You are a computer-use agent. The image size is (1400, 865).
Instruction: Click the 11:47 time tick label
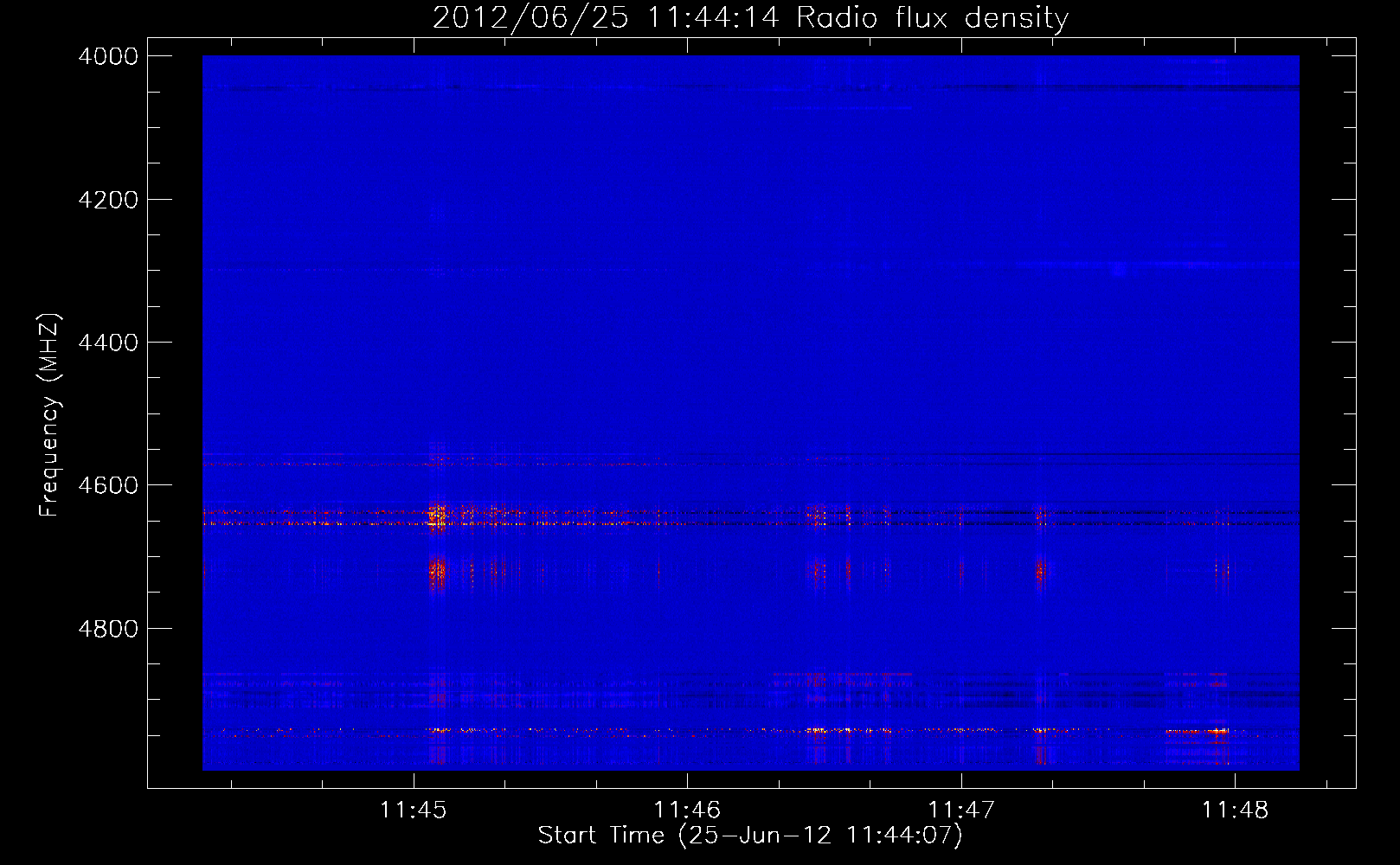[961, 810]
